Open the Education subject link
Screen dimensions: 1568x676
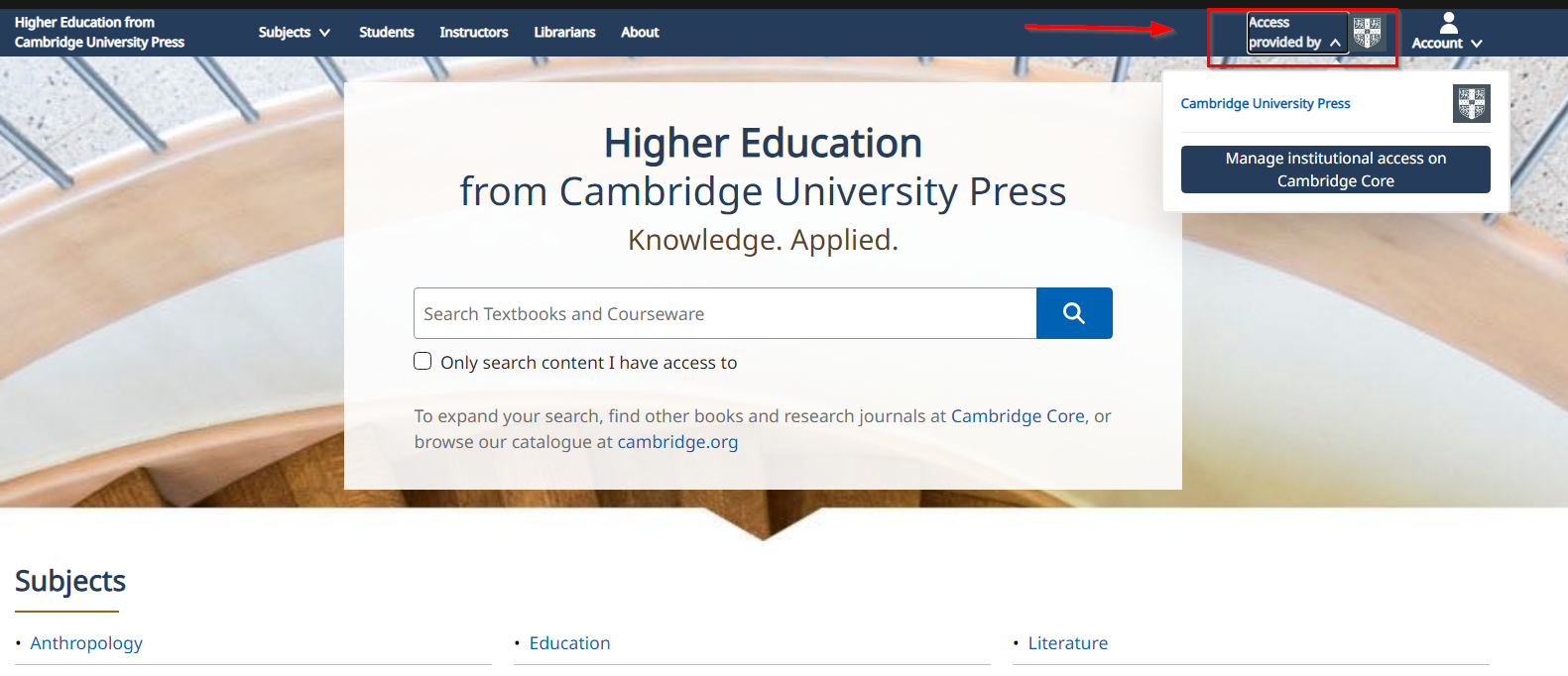(x=569, y=643)
